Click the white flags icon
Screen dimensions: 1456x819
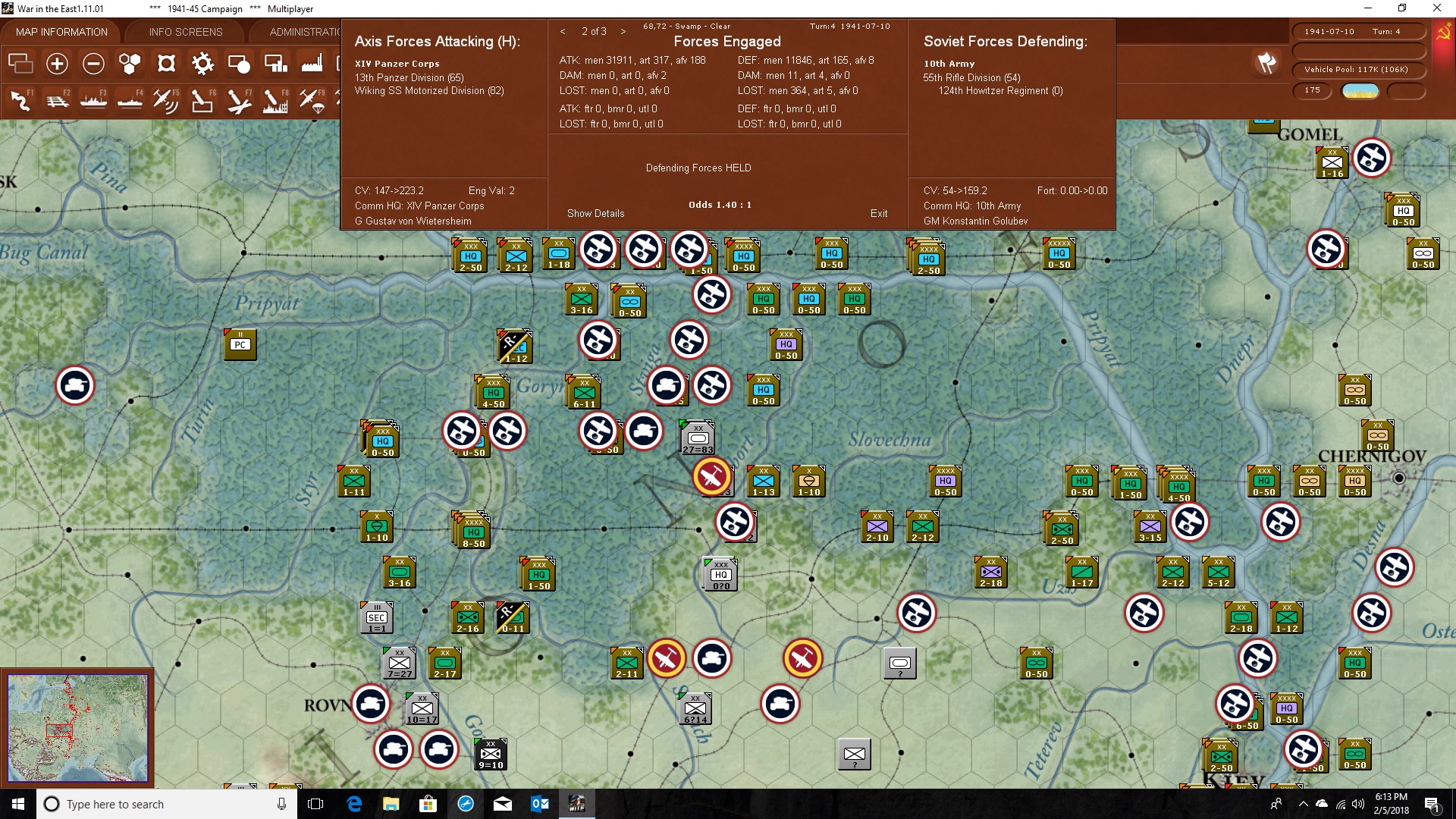(1266, 63)
